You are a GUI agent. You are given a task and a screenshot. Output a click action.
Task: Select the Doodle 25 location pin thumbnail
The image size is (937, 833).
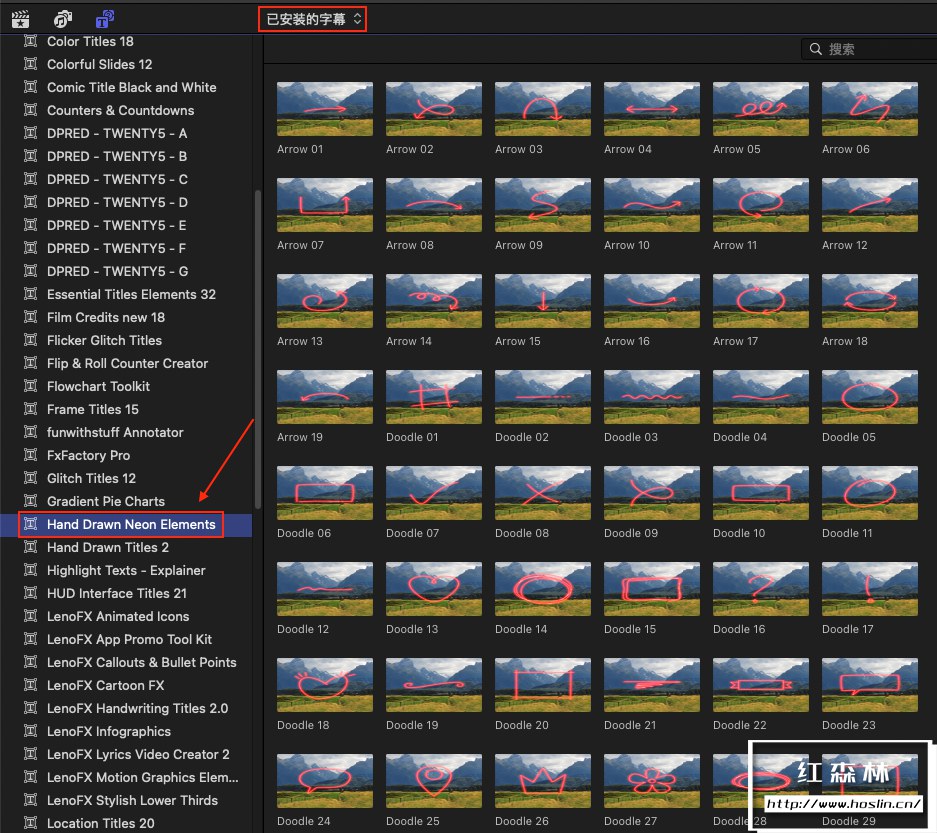[x=434, y=781]
